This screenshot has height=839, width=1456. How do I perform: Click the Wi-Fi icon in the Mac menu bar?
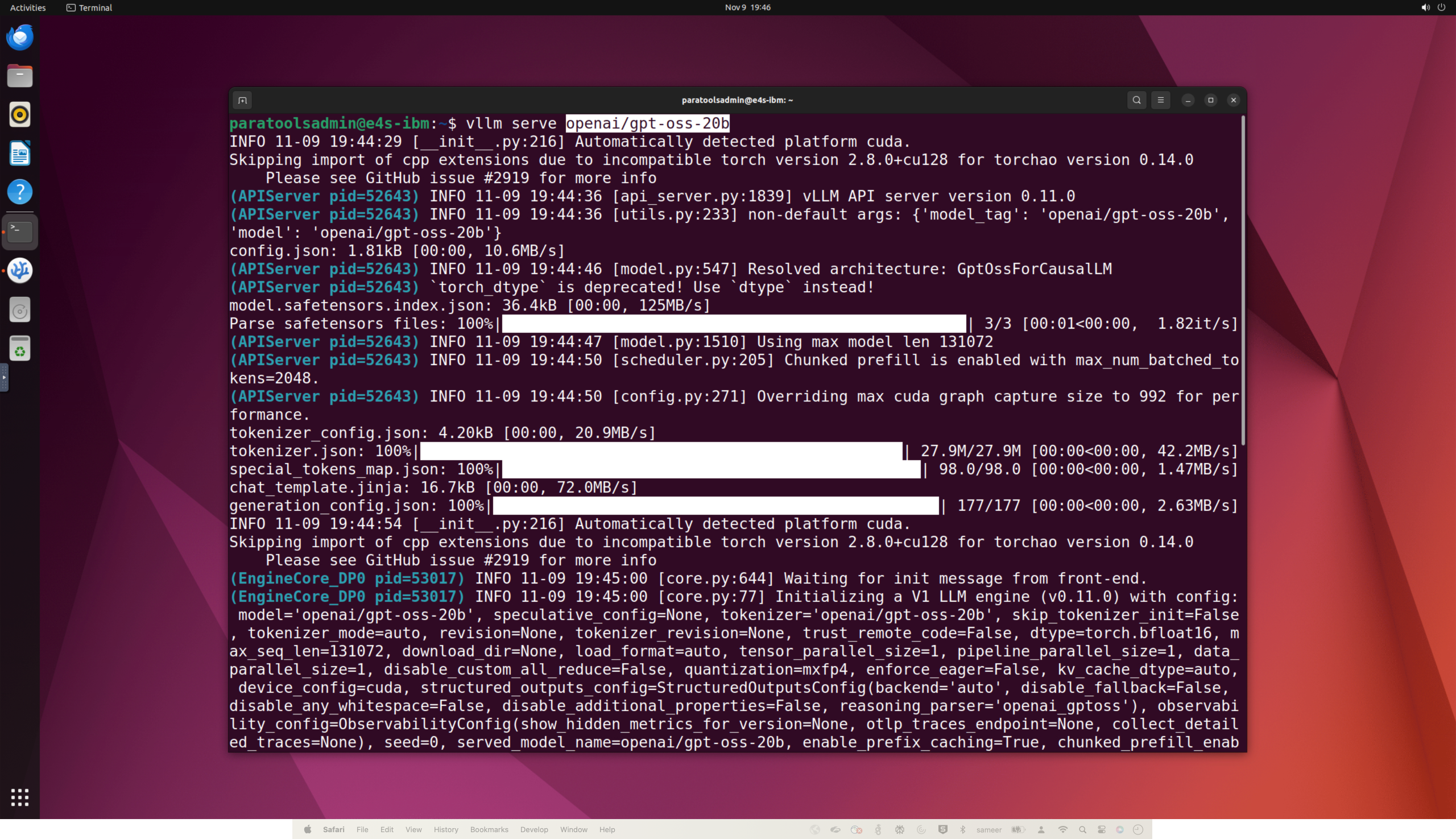click(x=1062, y=830)
